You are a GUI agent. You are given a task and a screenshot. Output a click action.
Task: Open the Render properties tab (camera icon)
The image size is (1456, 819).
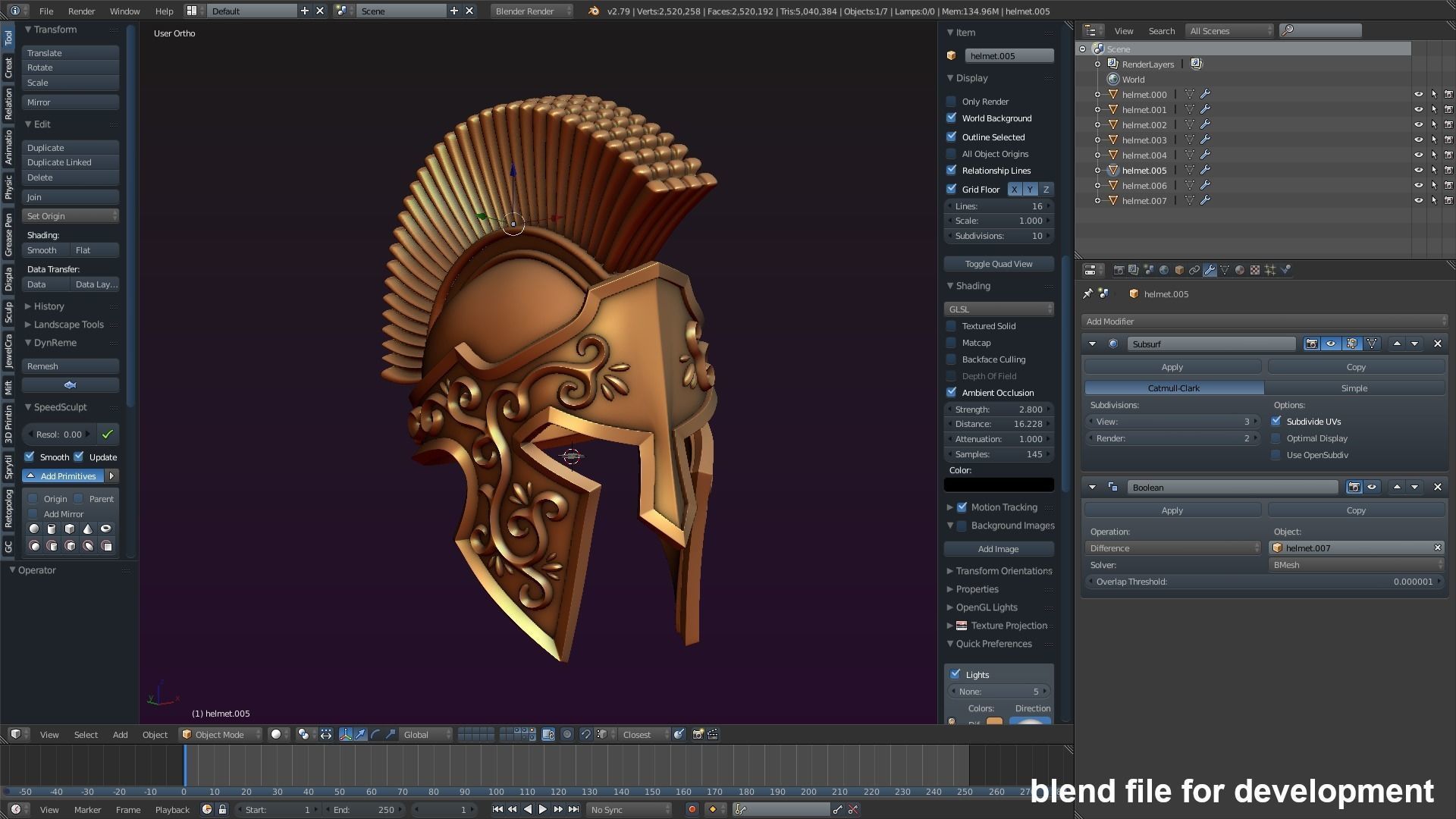tap(1119, 270)
